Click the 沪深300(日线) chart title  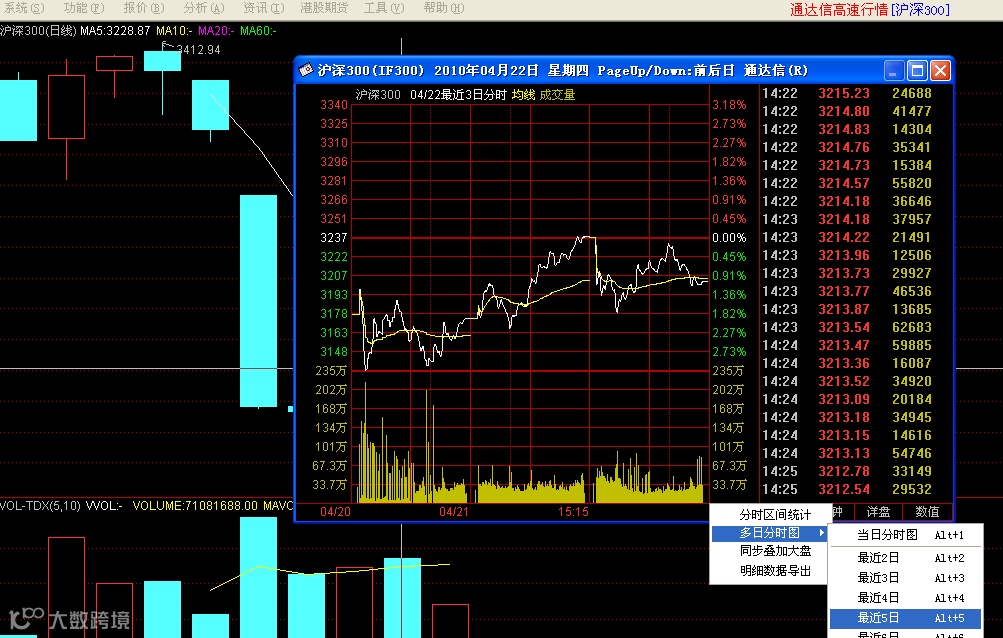pos(38,31)
